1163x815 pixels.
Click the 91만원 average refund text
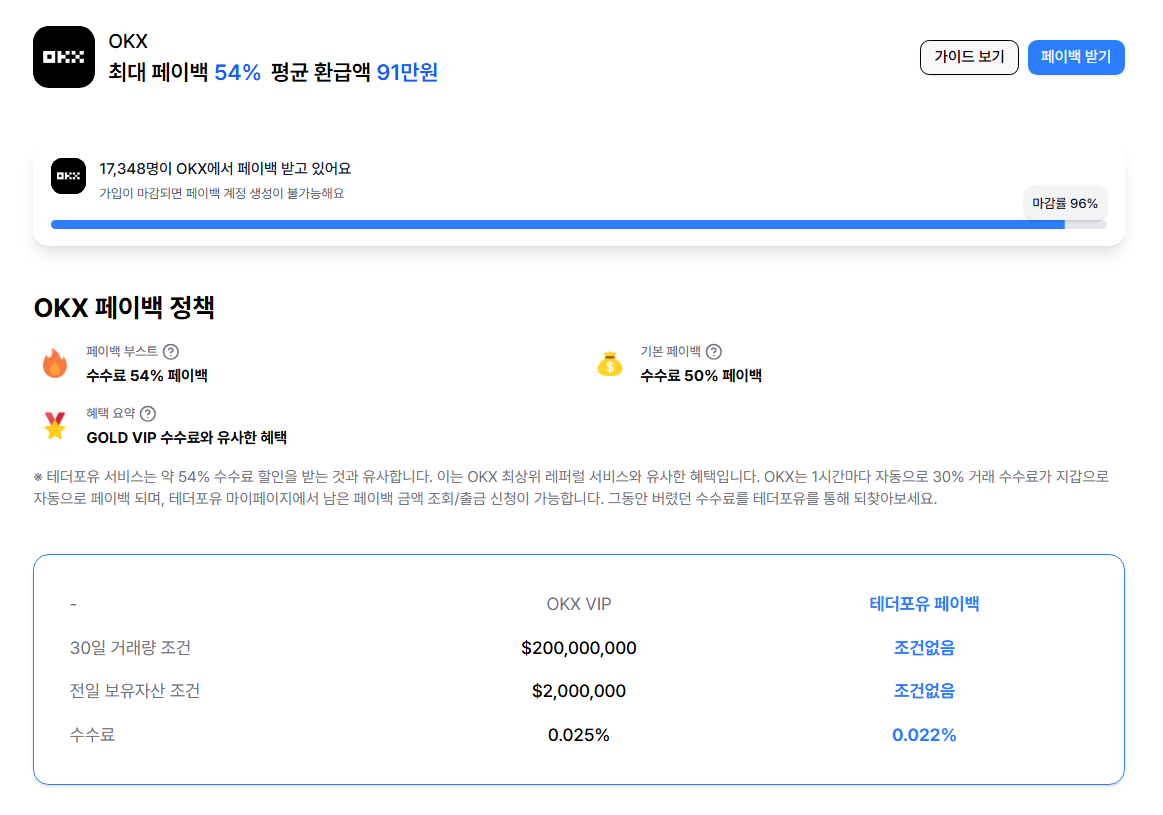click(x=407, y=72)
